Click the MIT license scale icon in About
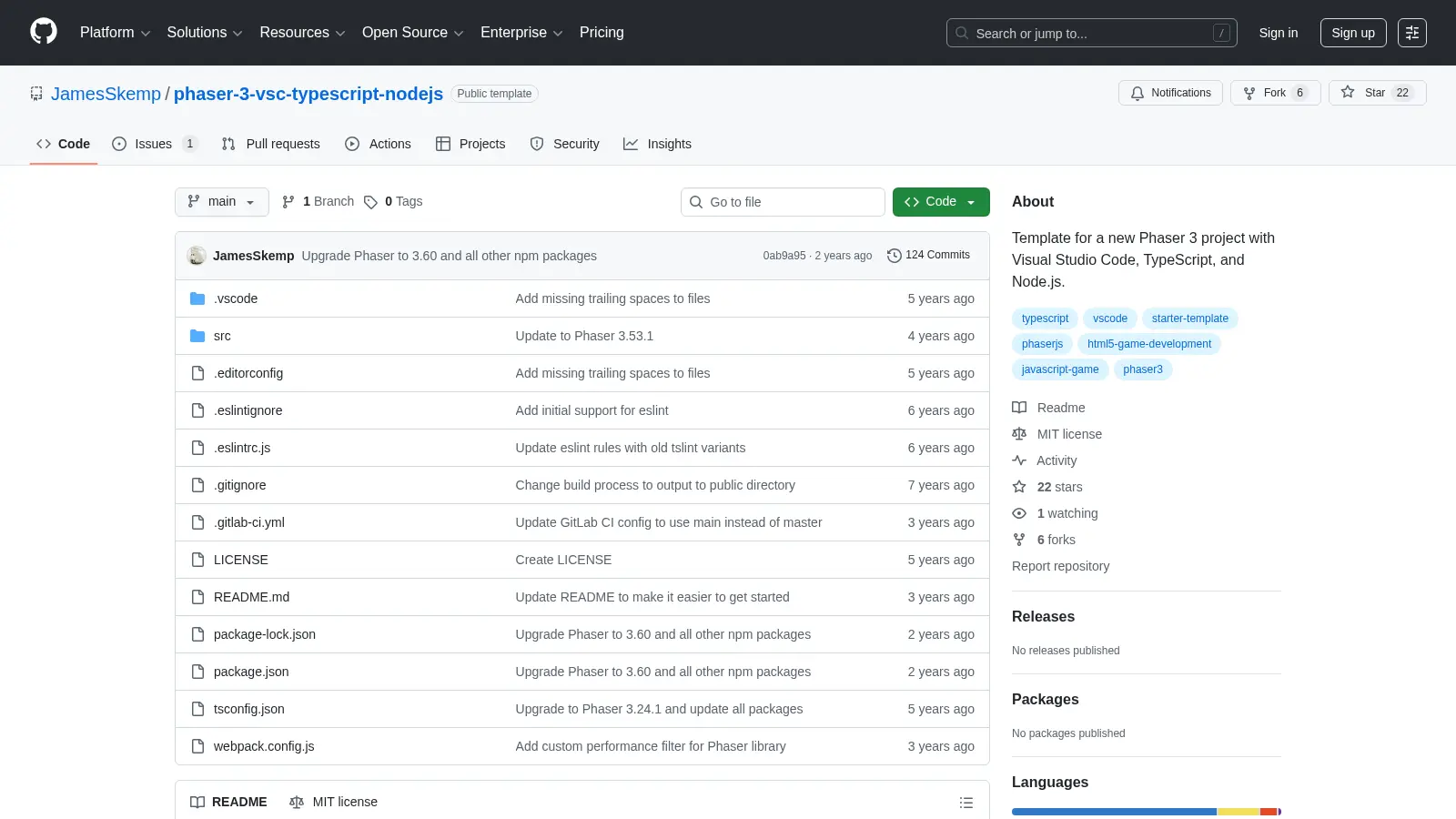The height and width of the screenshot is (819, 1456). click(1019, 434)
